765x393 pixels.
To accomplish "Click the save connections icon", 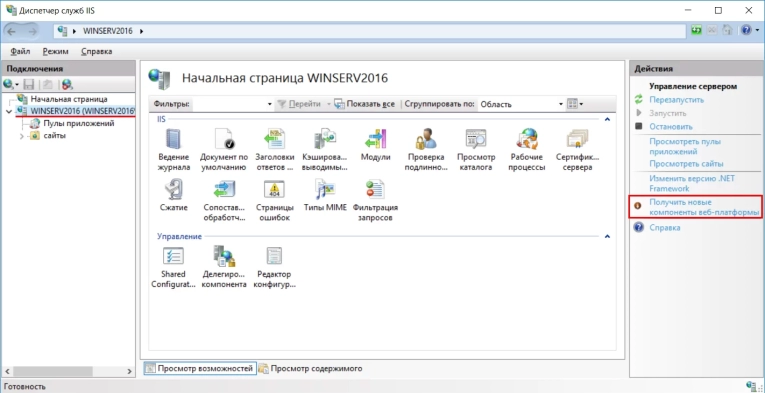I will [x=29, y=84].
